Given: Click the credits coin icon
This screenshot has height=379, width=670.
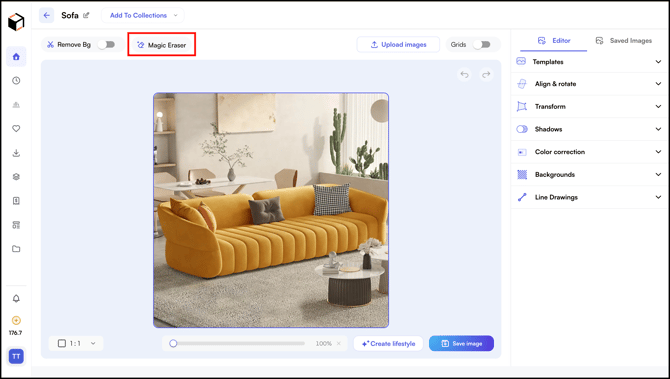Looking at the screenshot, I should [16, 320].
